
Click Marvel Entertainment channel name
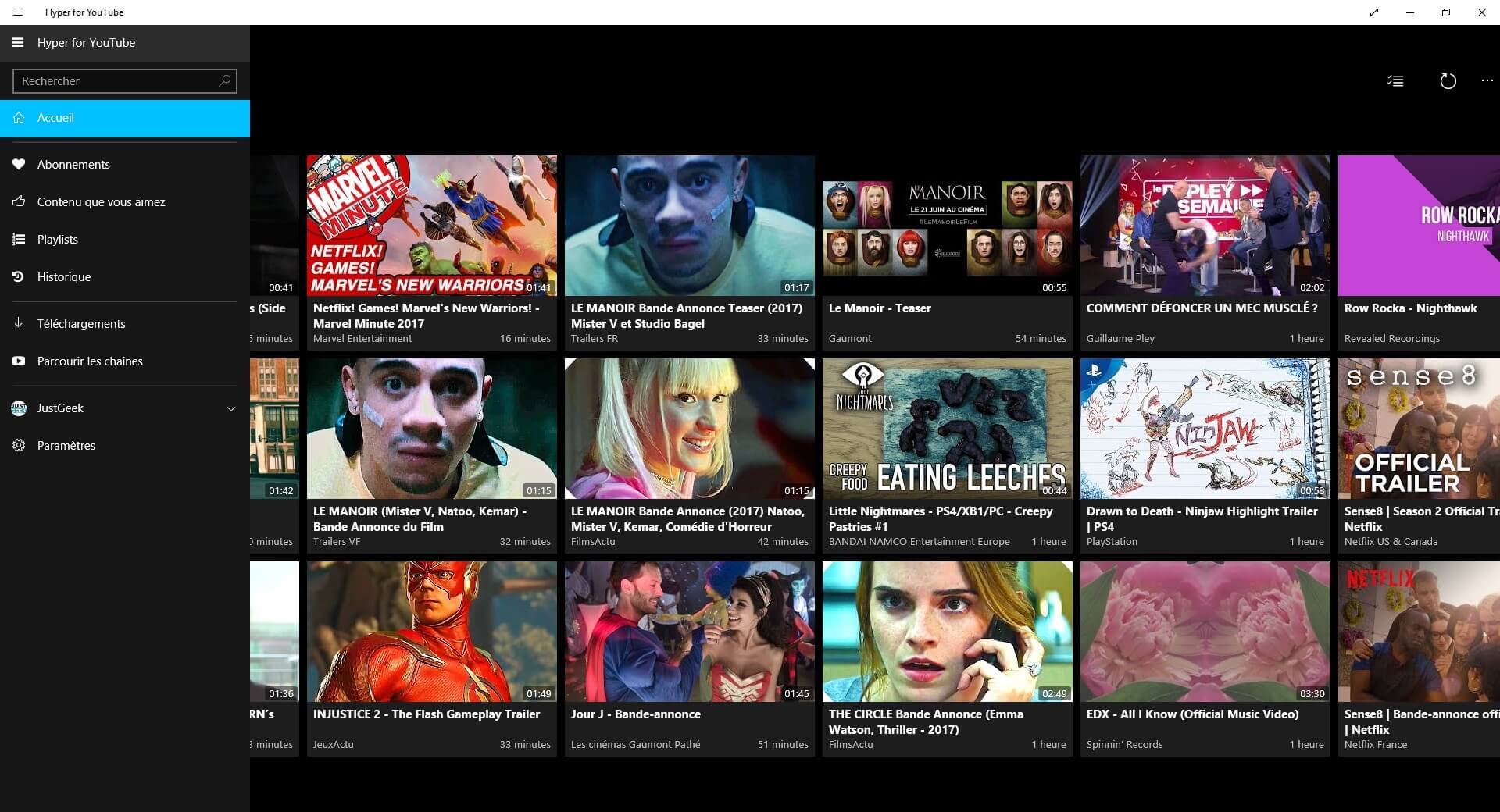coord(362,339)
